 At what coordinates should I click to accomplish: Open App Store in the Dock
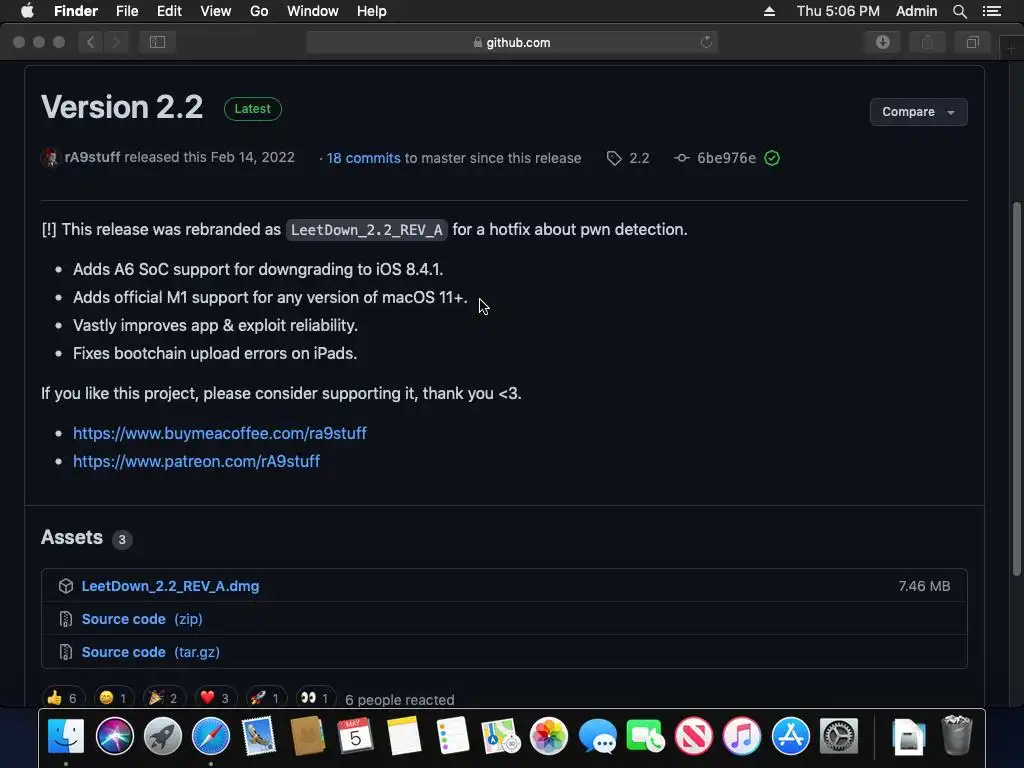790,736
